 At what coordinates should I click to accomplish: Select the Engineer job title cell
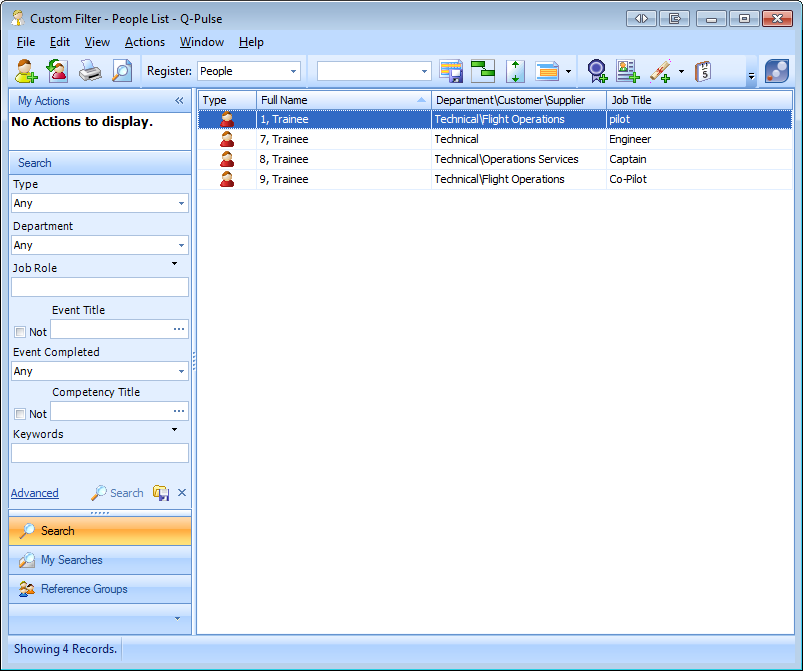(699, 139)
